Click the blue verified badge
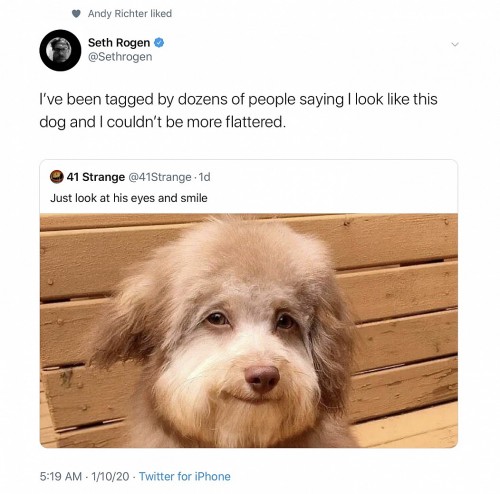This screenshot has width=500, height=494. pos(159,43)
